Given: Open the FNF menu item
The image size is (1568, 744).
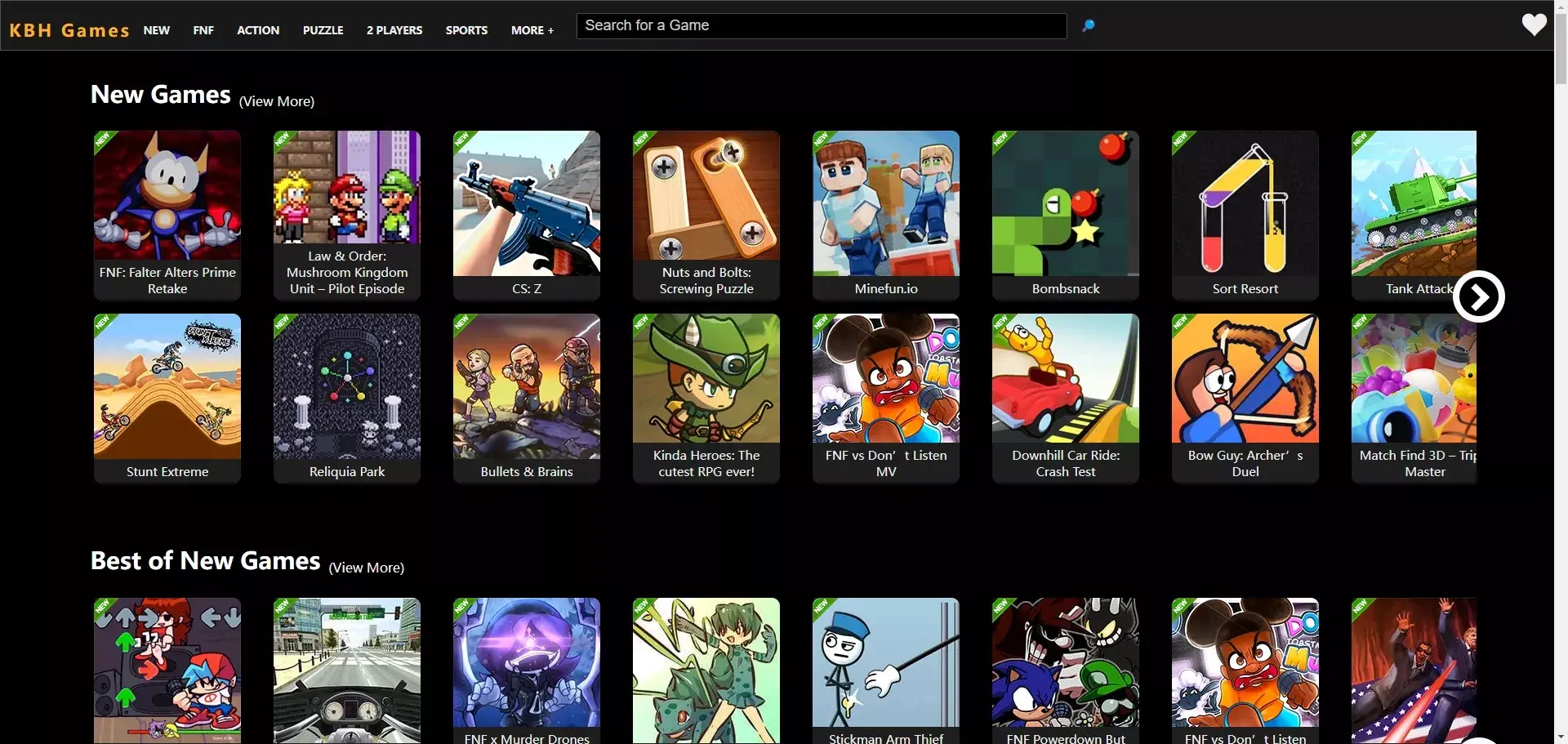Looking at the screenshot, I should 203,30.
